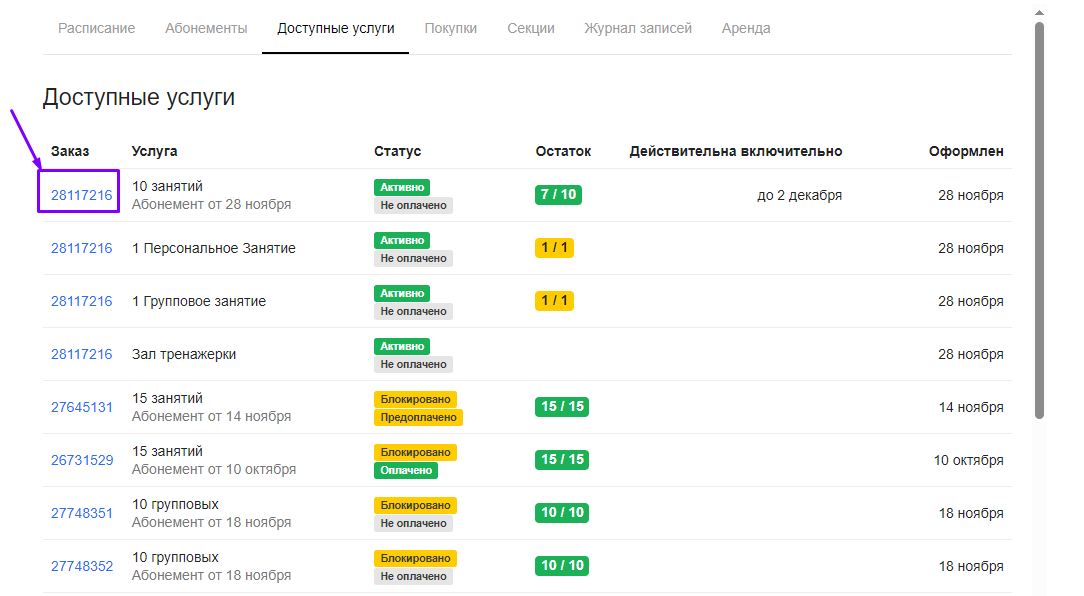Viewport: 1084px width, 596px height.
Task: Open order 28117216 in the 10 занятий row
Action: (x=81, y=195)
